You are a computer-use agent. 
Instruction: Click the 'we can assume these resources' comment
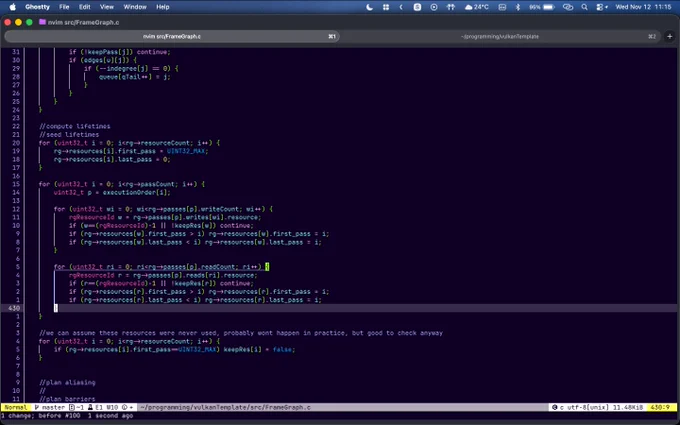pyautogui.click(x=241, y=333)
